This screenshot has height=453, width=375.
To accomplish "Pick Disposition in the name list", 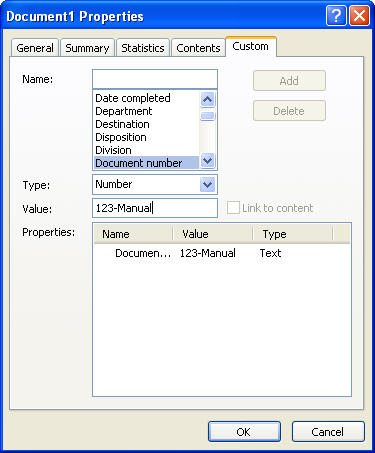I will click(x=147, y=137).
